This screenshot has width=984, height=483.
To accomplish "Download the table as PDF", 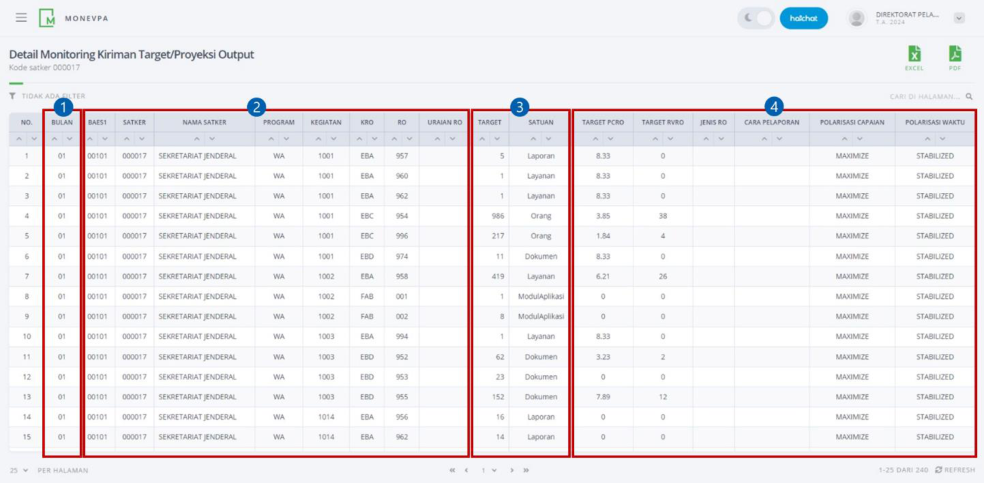I will click(x=954, y=57).
